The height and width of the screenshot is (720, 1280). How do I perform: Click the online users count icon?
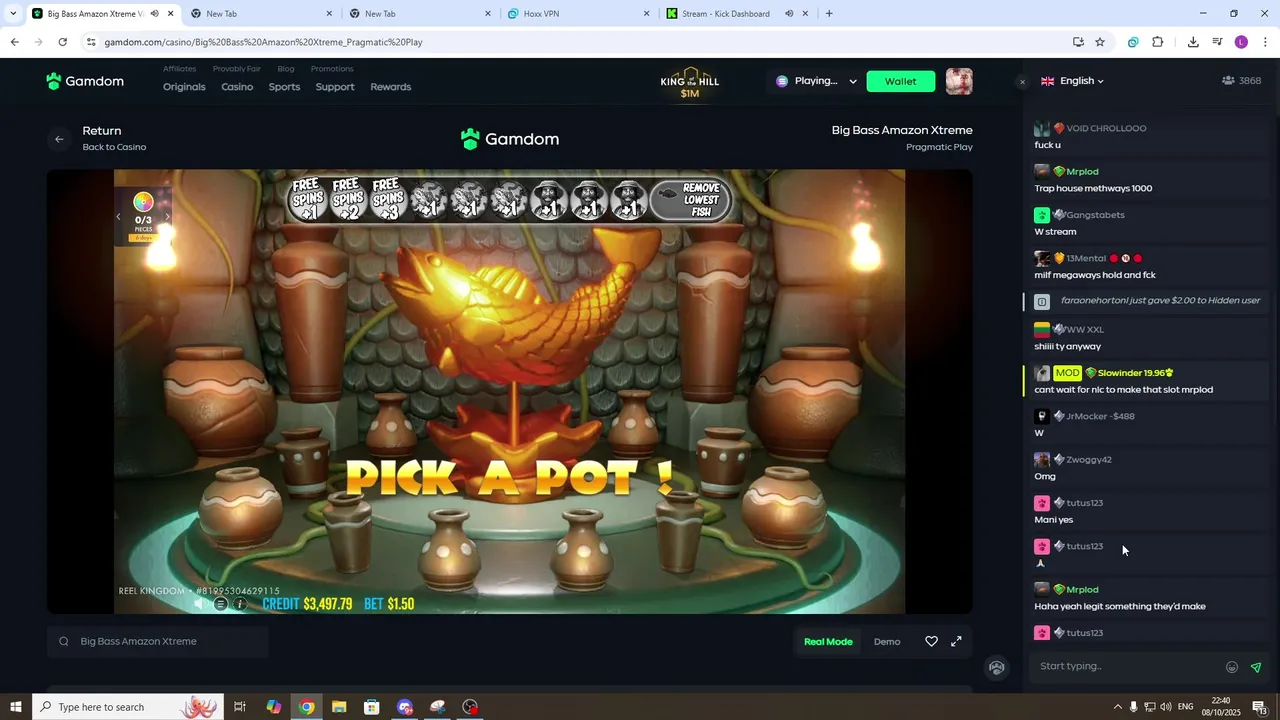coord(1228,81)
